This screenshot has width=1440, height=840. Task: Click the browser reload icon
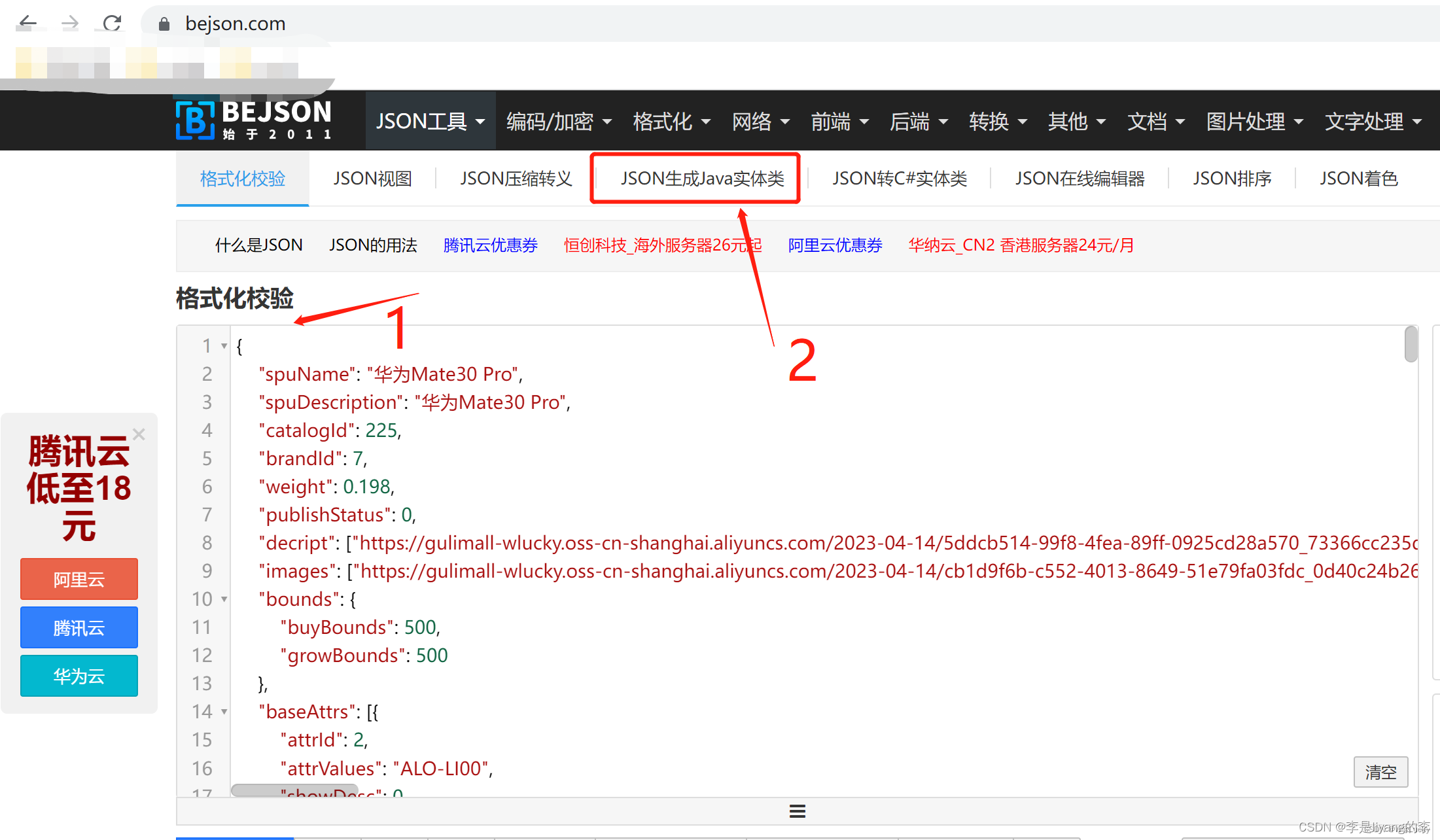pyautogui.click(x=112, y=23)
